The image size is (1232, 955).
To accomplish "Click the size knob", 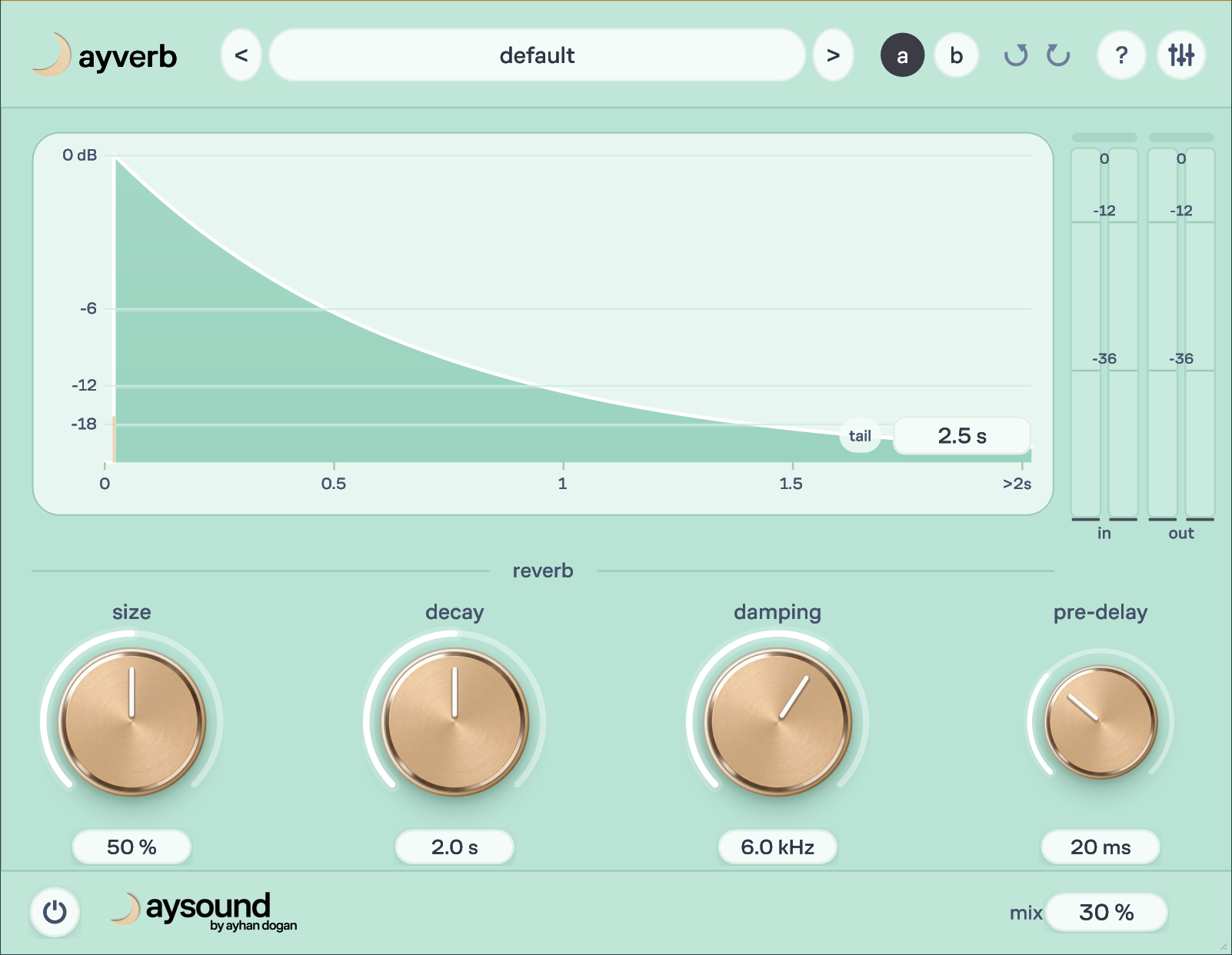I will click(132, 722).
